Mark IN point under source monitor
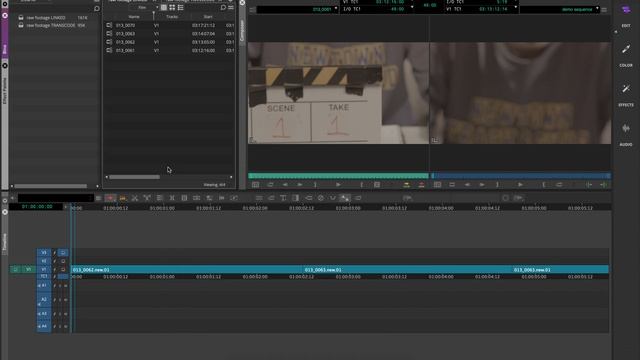 pyautogui.click(x=315, y=185)
